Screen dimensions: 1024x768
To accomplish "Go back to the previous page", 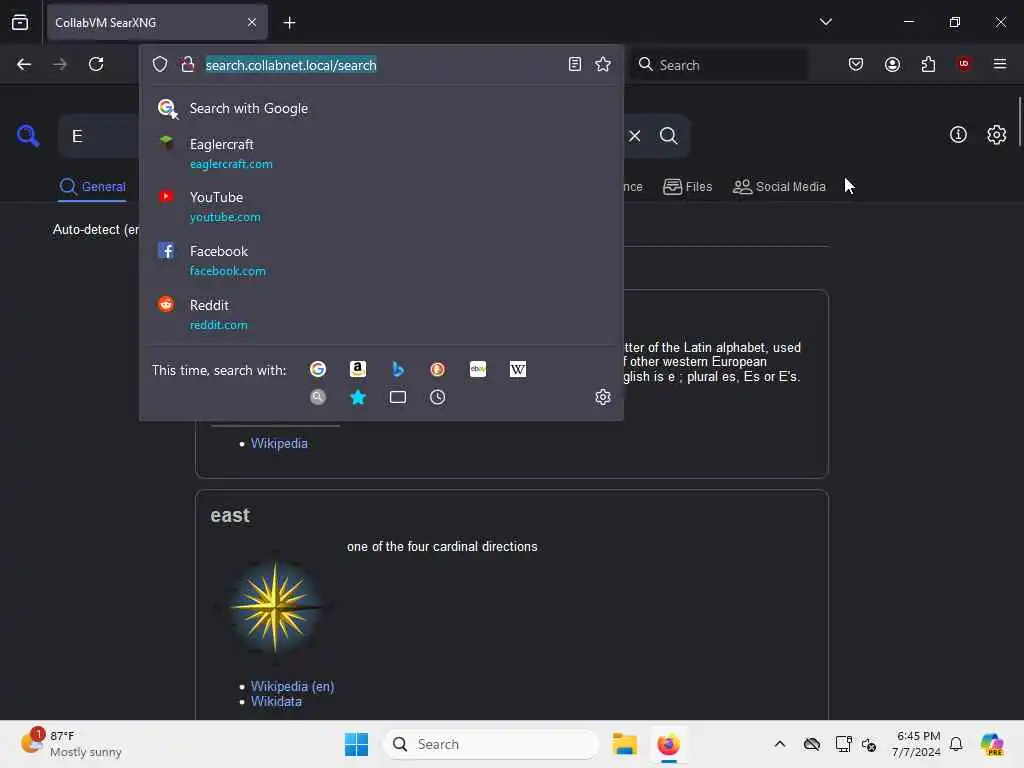I will point(24,64).
